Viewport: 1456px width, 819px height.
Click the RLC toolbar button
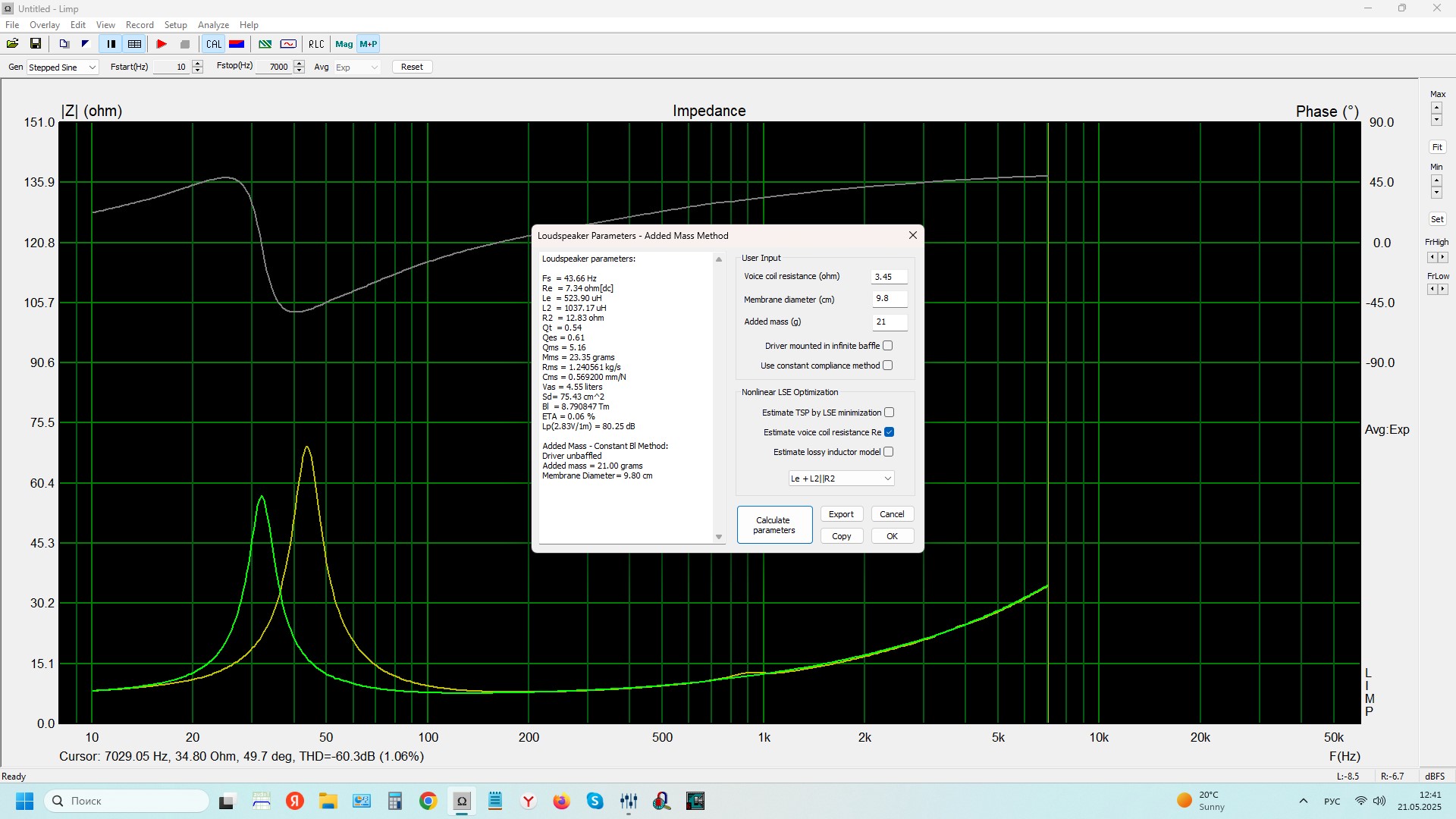(x=316, y=44)
